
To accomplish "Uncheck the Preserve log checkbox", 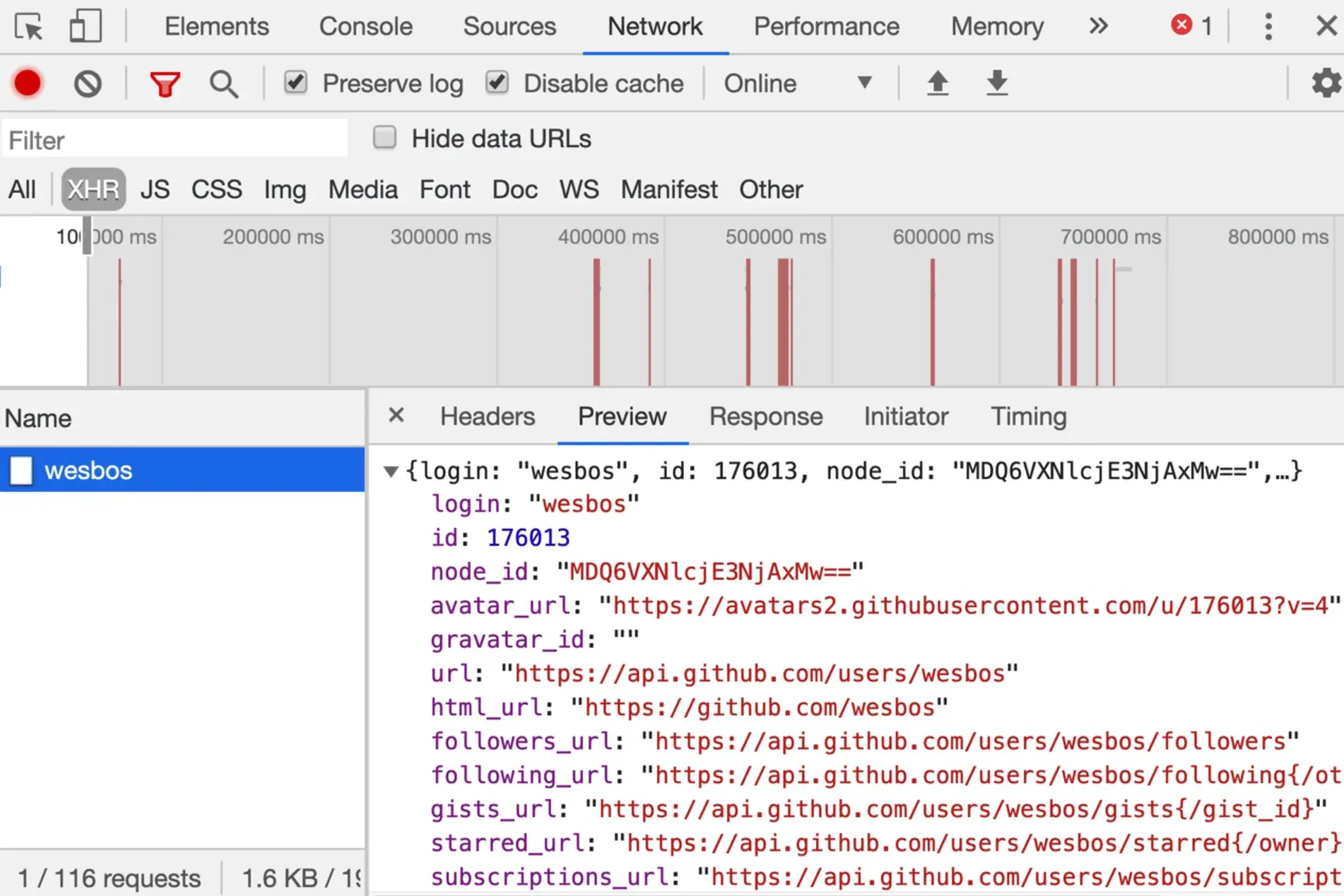I will (x=295, y=83).
